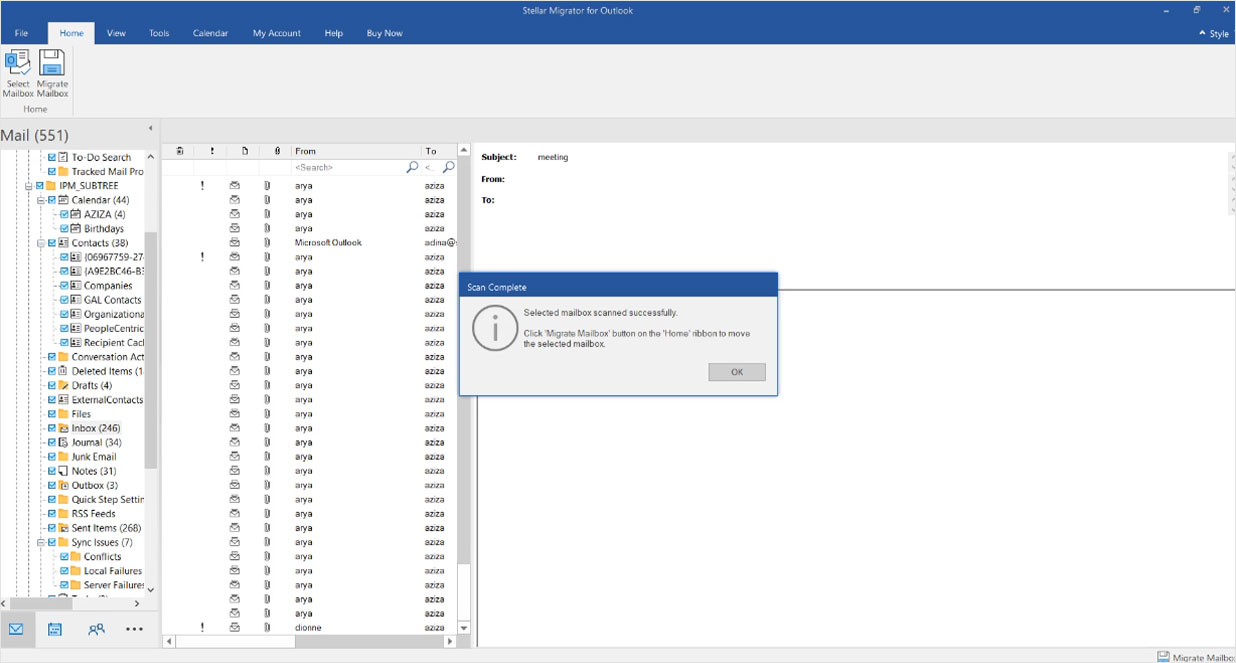Open the My Account tab
Viewport: 1236px width, 663px height.
click(276, 33)
